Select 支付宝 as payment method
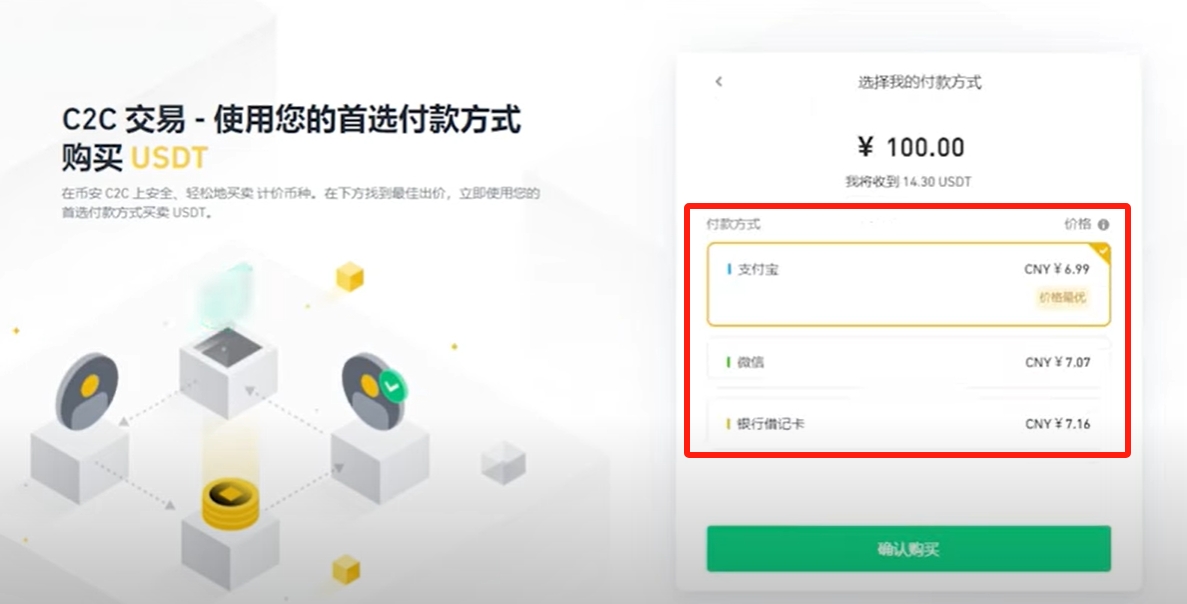The height and width of the screenshot is (604, 1187). click(908, 285)
